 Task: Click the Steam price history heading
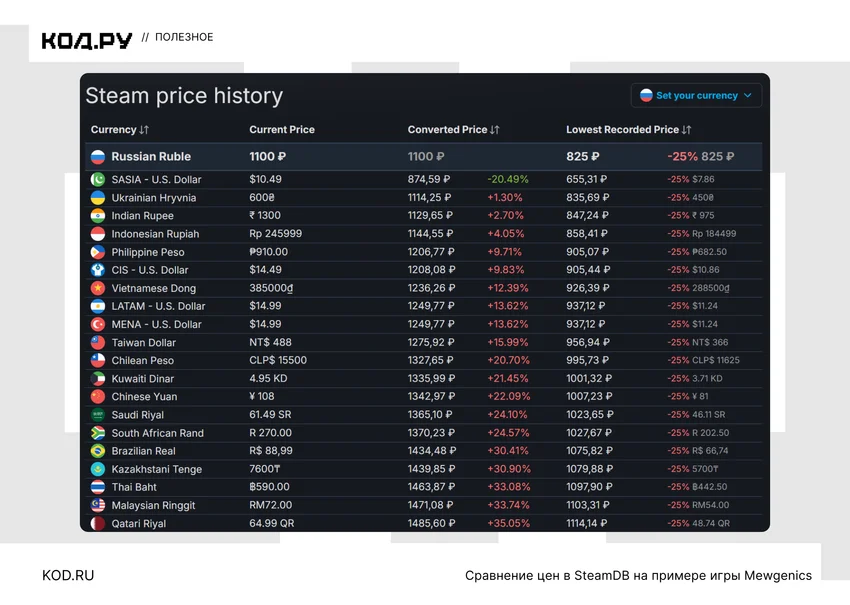coord(184,95)
